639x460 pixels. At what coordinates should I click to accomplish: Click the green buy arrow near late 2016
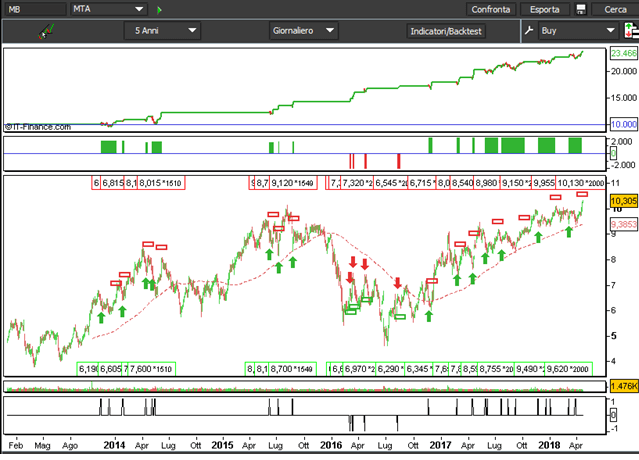428,316
